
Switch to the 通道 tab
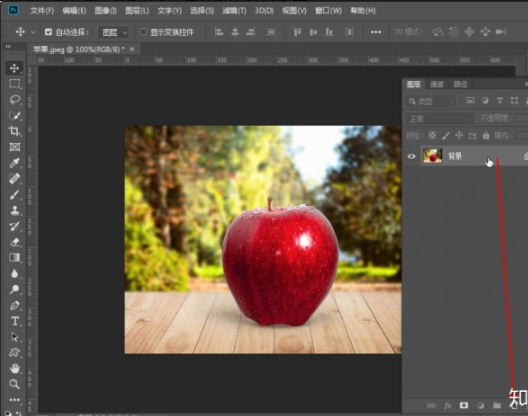tap(437, 84)
